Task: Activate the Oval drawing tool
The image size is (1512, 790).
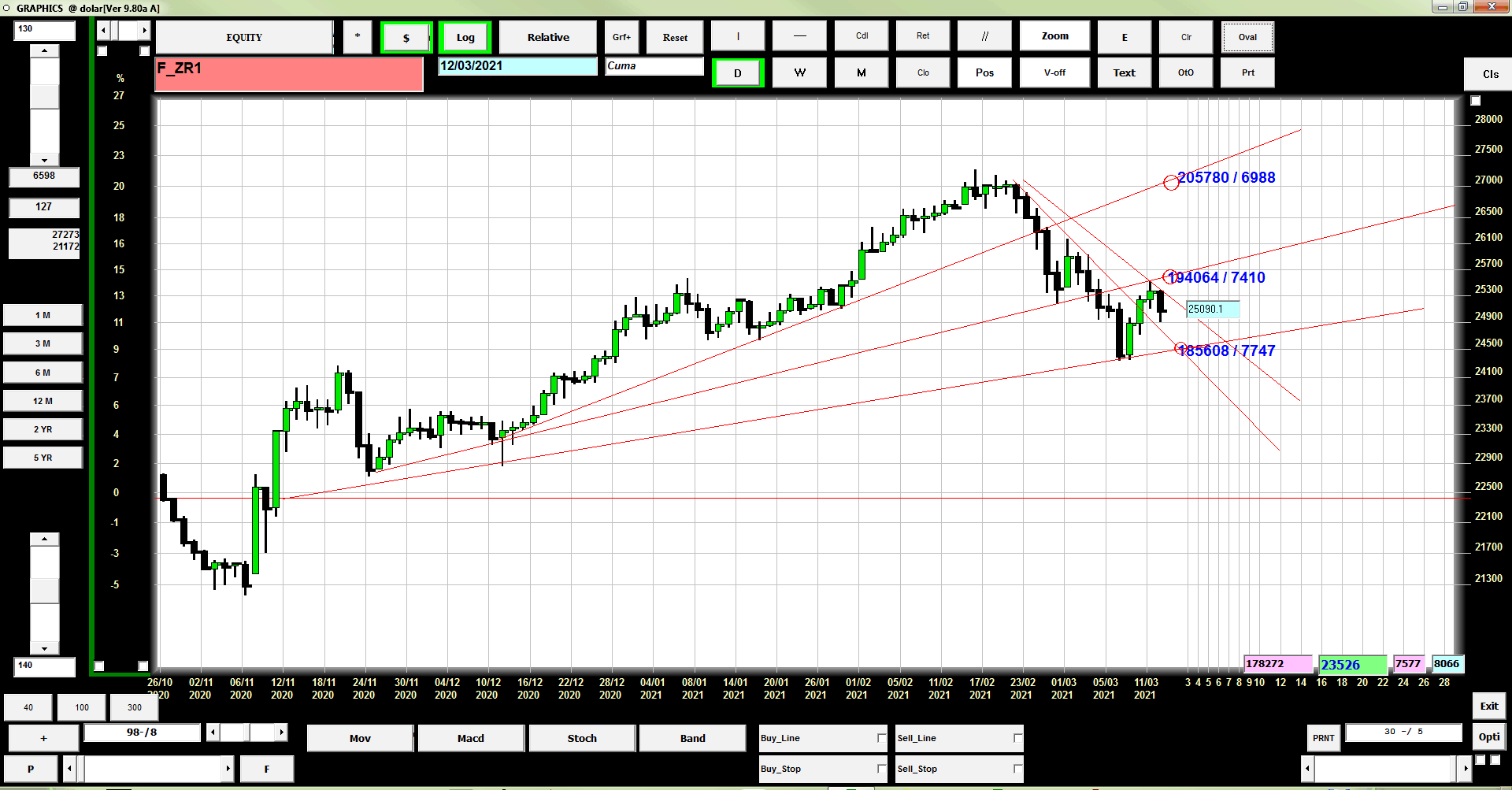Action: pyautogui.click(x=1247, y=37)
